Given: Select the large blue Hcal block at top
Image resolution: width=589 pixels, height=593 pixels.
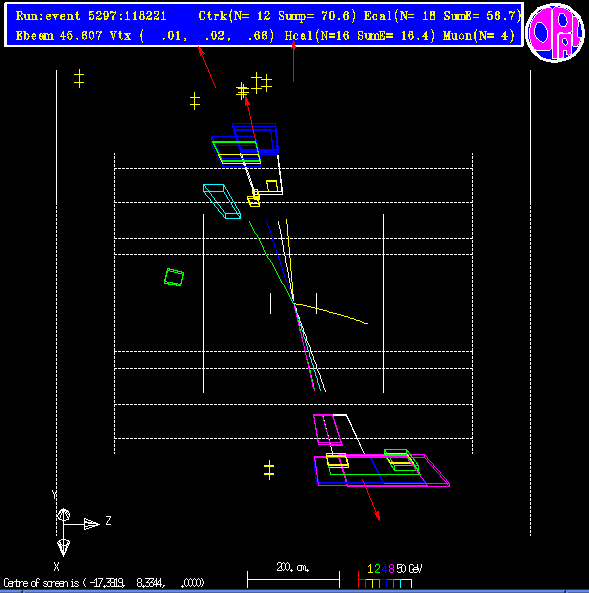Looking at the screenshot, I should (255, 138).
